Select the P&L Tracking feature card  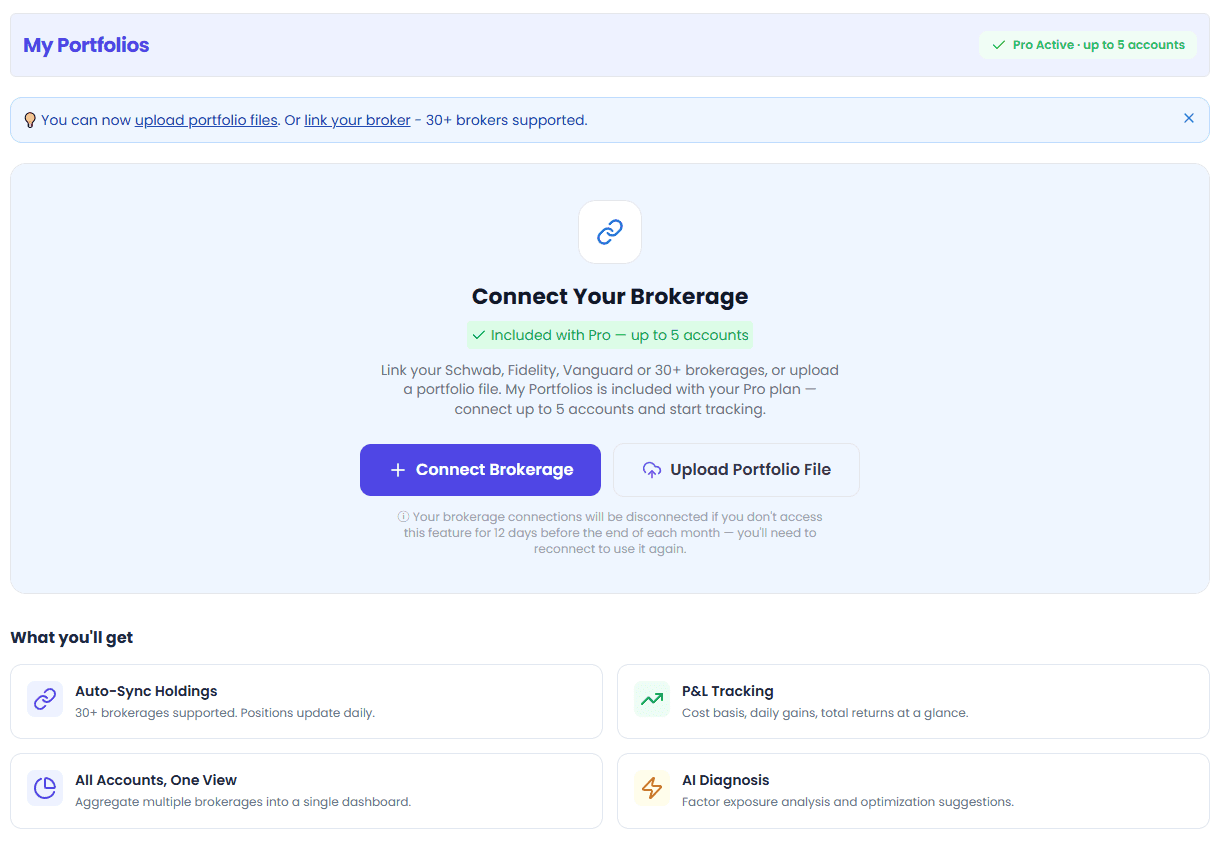(x=913, y=701)
